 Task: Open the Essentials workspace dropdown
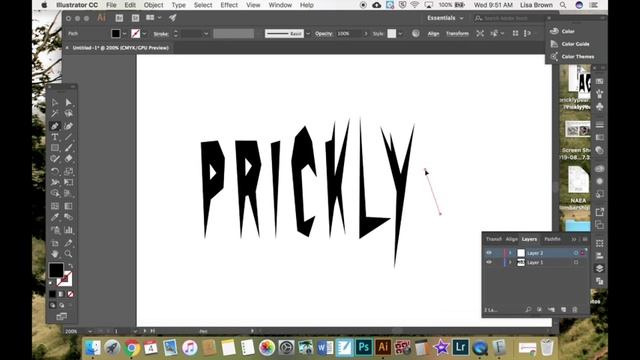(445, 18)
